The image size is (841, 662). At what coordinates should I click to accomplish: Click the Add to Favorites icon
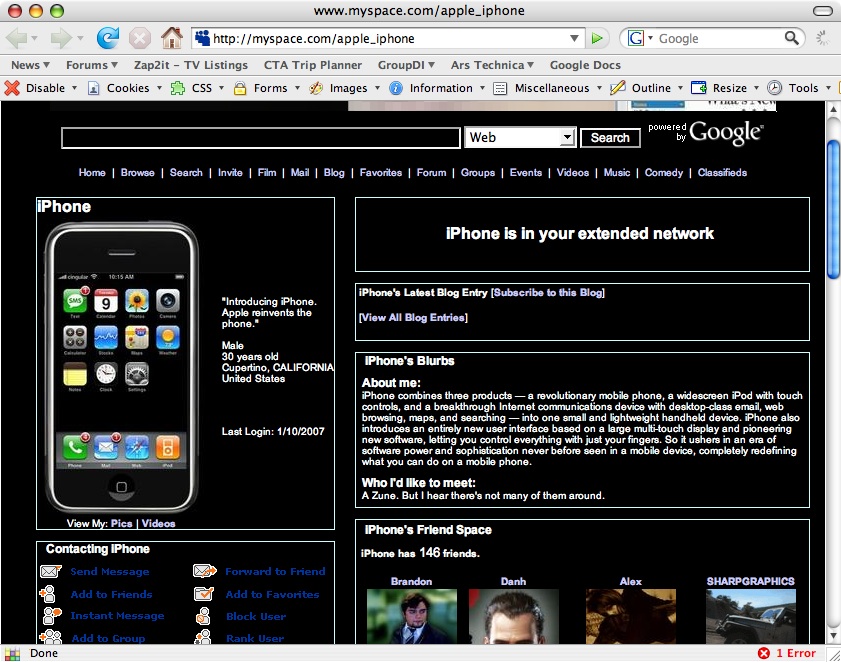tap(204, 594)
